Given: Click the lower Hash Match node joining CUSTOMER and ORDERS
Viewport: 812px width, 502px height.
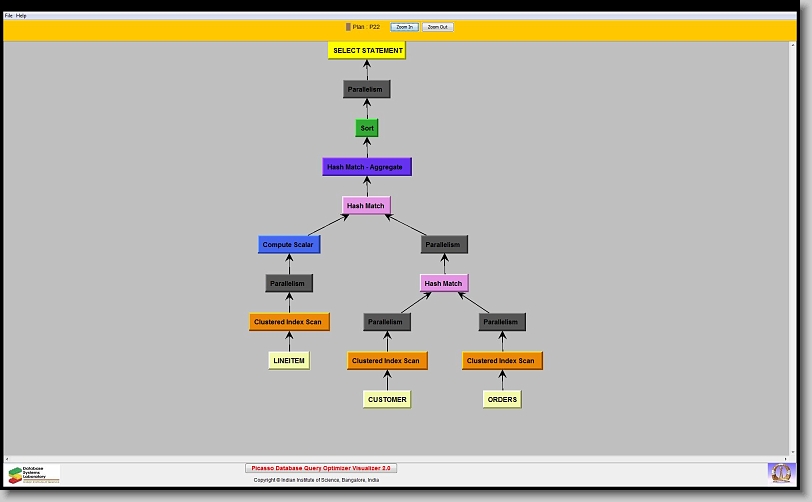Looking at the screenshot, I should 443,283.
